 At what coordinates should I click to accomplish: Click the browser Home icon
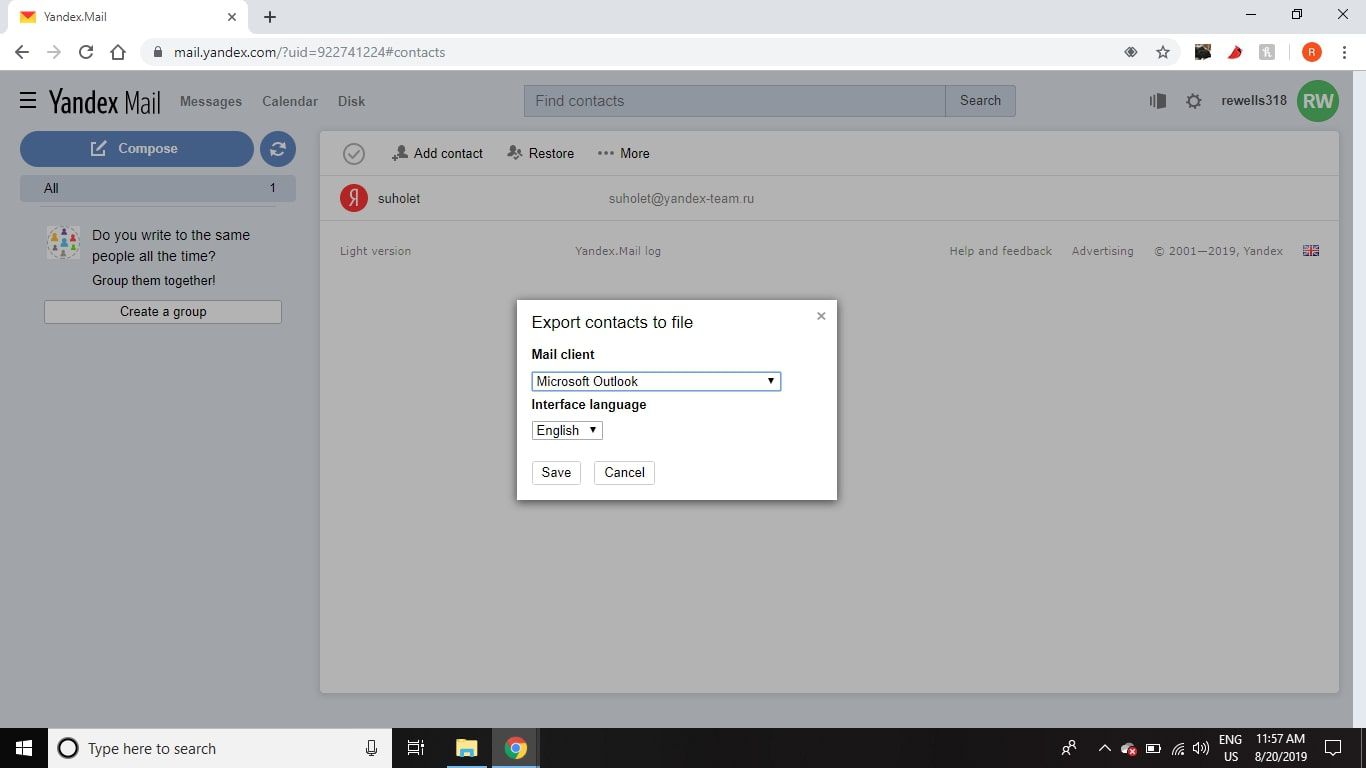click(118, 52)
